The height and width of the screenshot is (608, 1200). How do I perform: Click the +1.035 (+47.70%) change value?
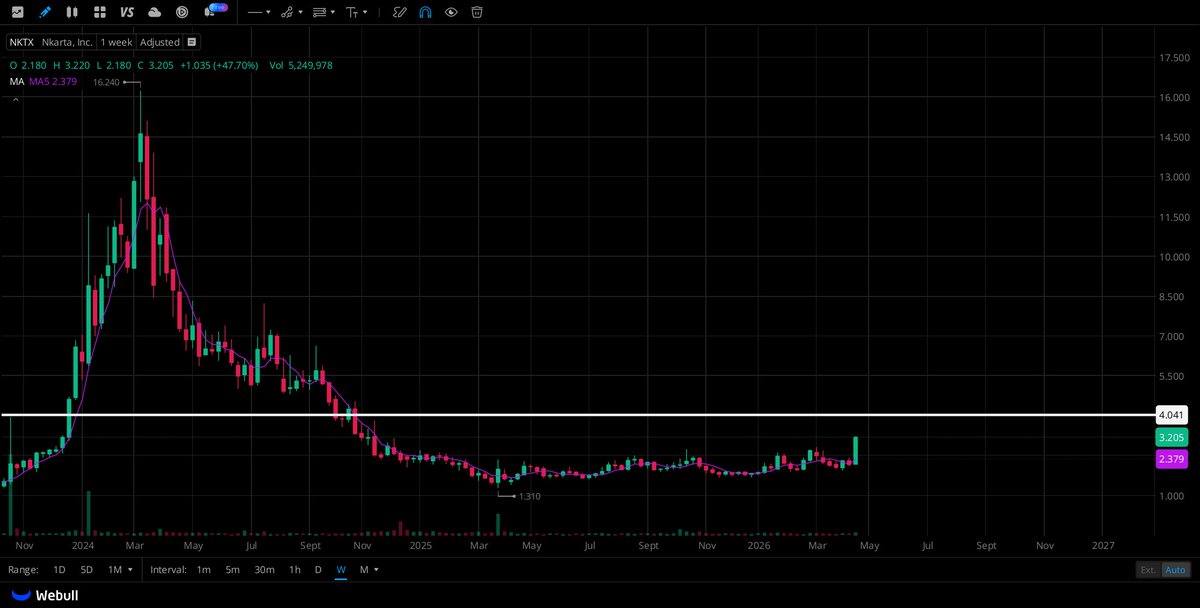coord(219,65)
